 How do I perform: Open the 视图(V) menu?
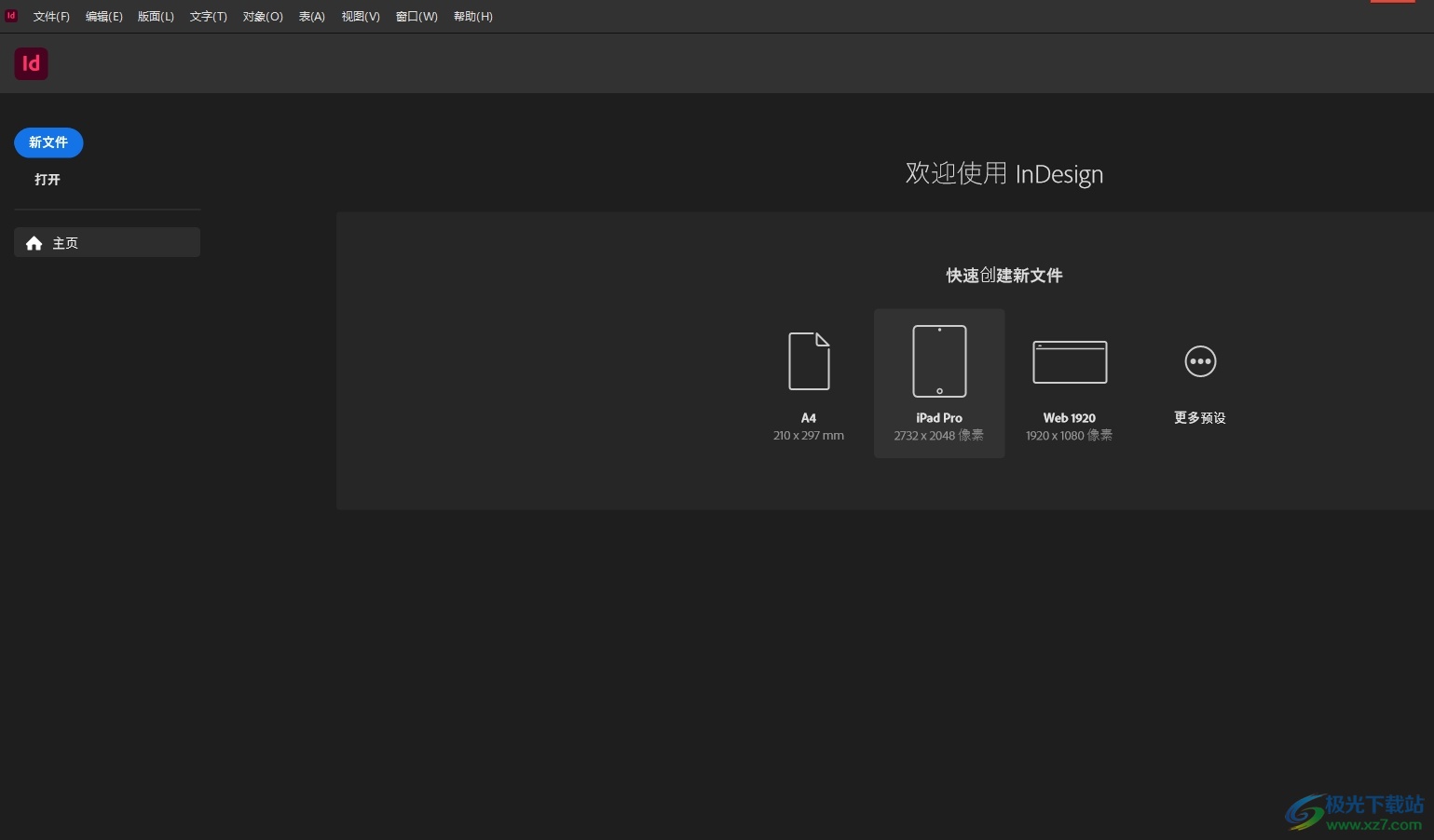point(361,17)
